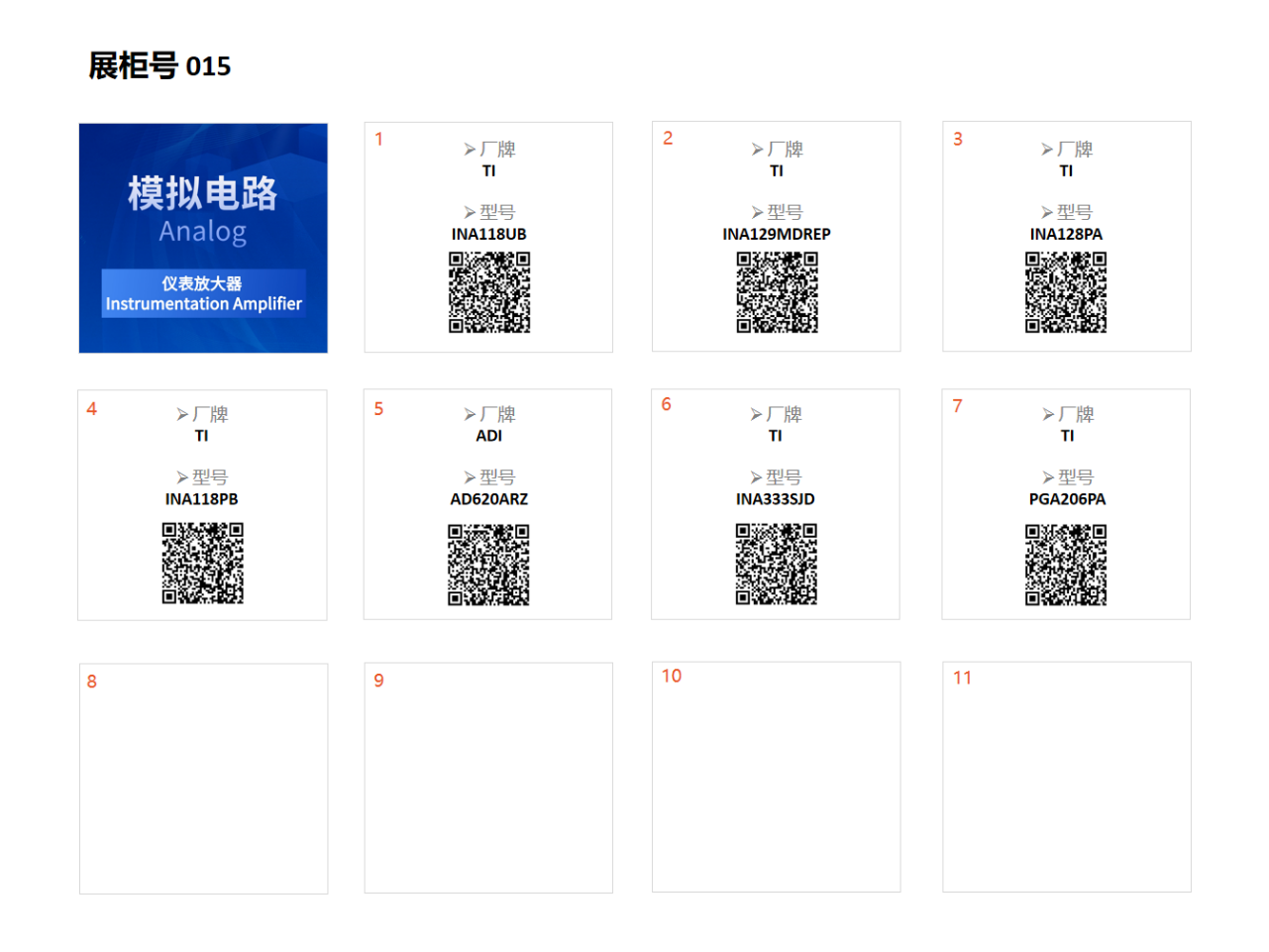Click the QR code under INA129MDREP
Viewport: 1269px width, 952px height.
point(777,292)
